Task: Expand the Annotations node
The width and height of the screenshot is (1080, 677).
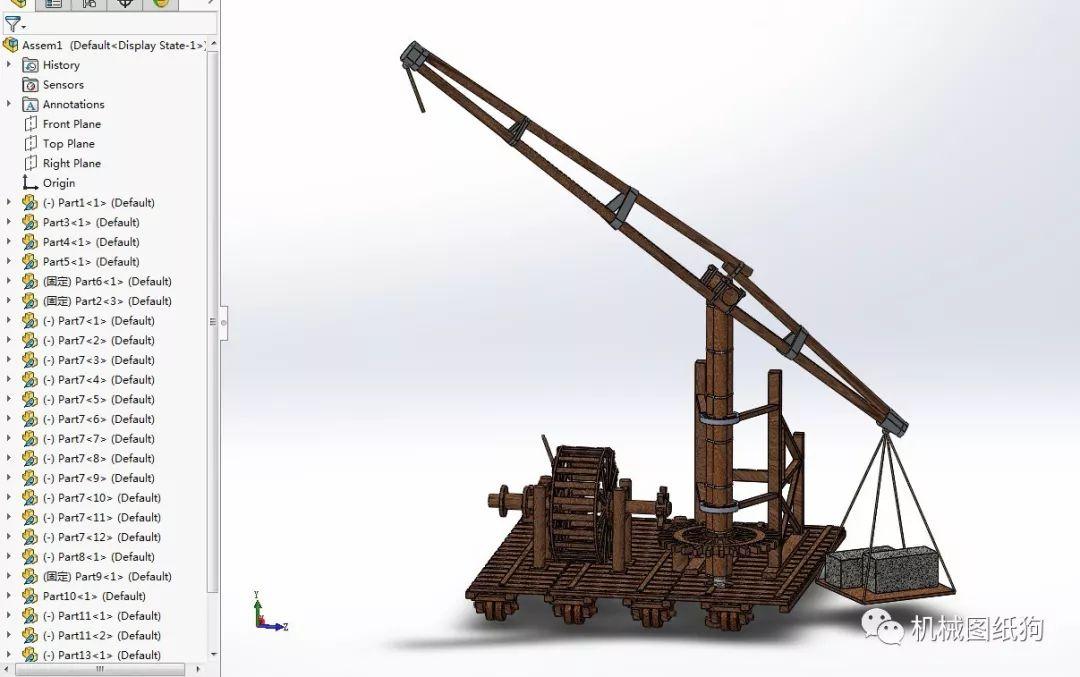Action: click(x=10, y=104)
